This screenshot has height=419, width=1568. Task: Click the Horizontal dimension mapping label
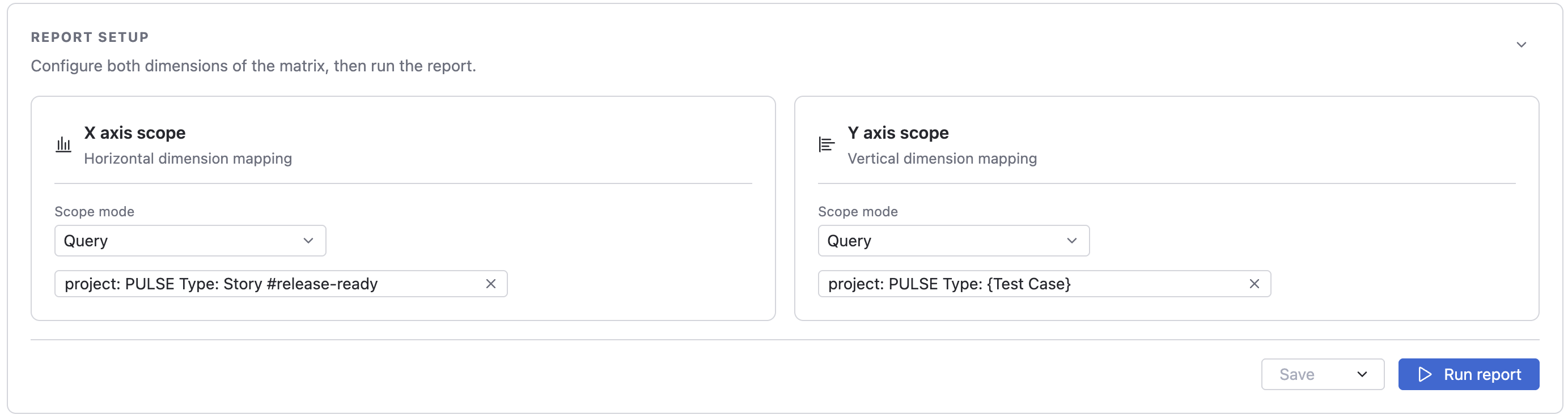(x=188, y=159)
